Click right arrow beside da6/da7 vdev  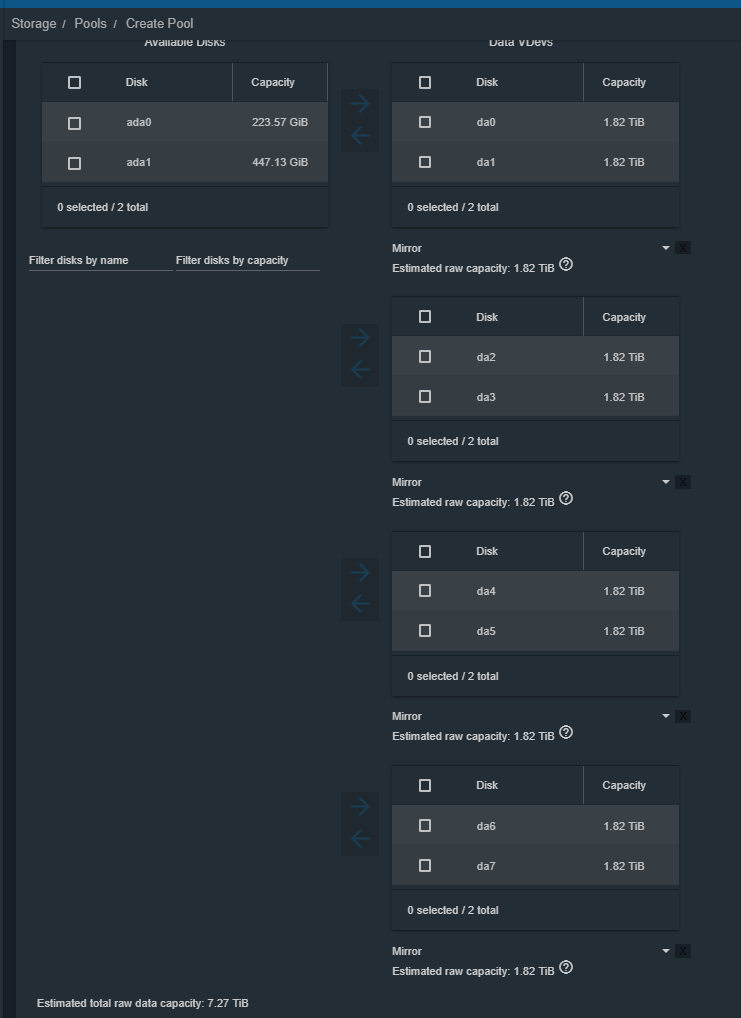pyautogui.click(x=360, y=806)
